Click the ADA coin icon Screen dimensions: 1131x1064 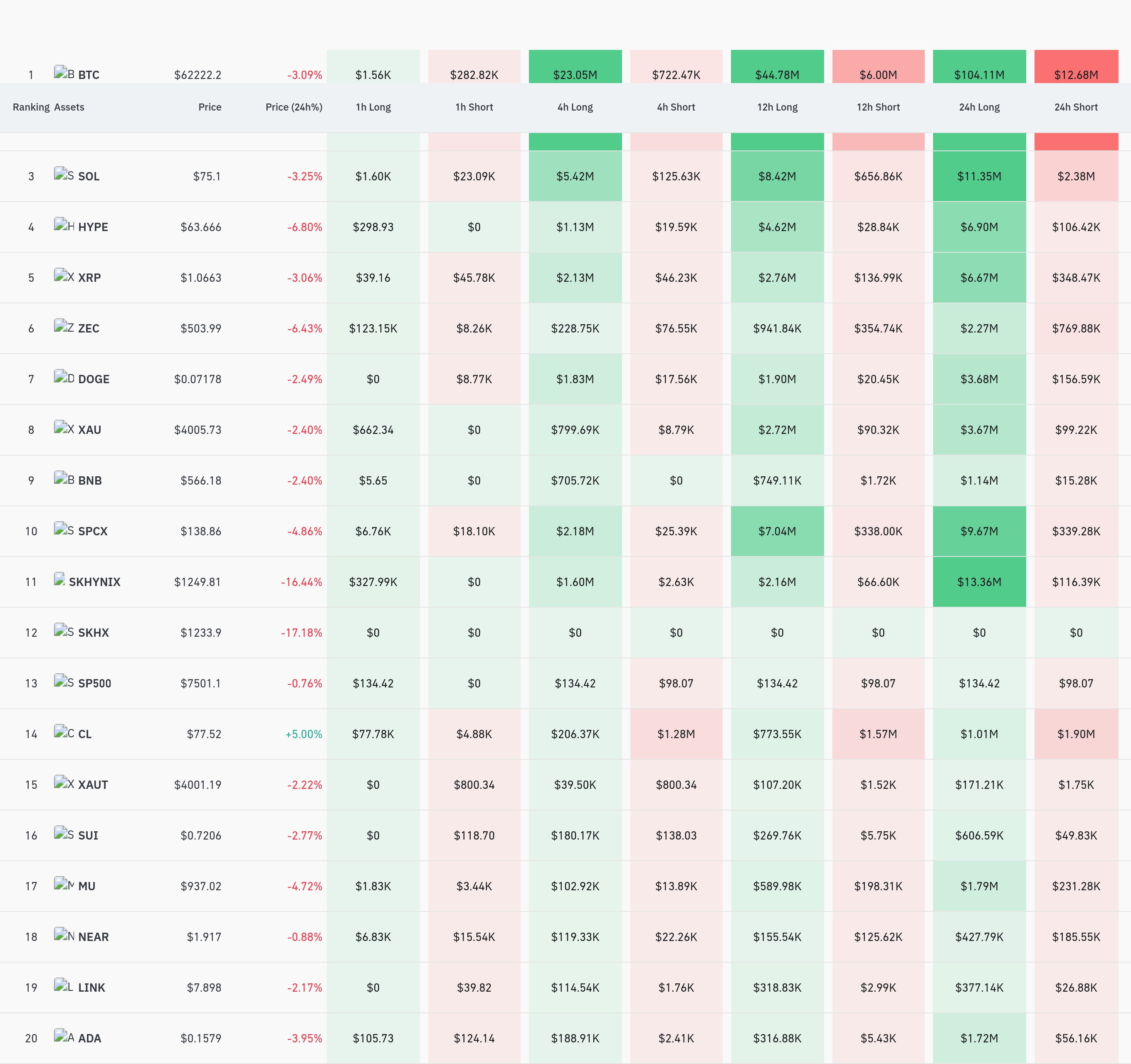coord(64,1036)
